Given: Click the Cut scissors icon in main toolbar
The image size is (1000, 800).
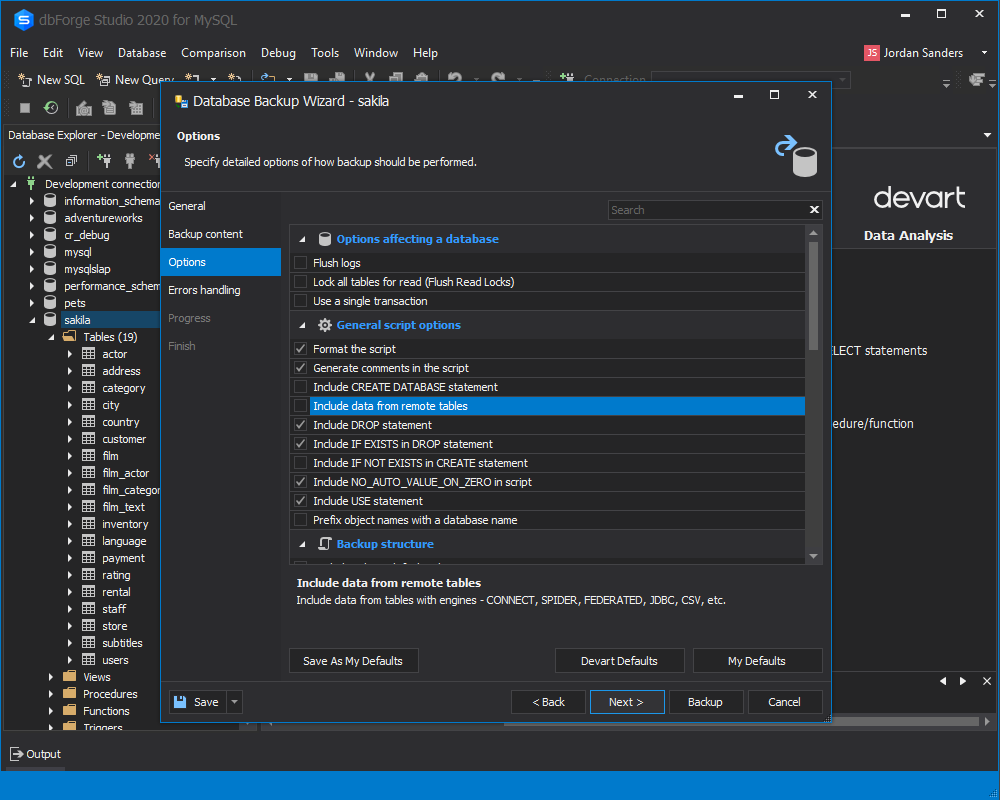Looking at the screenshot, I should tap(370, 79).
